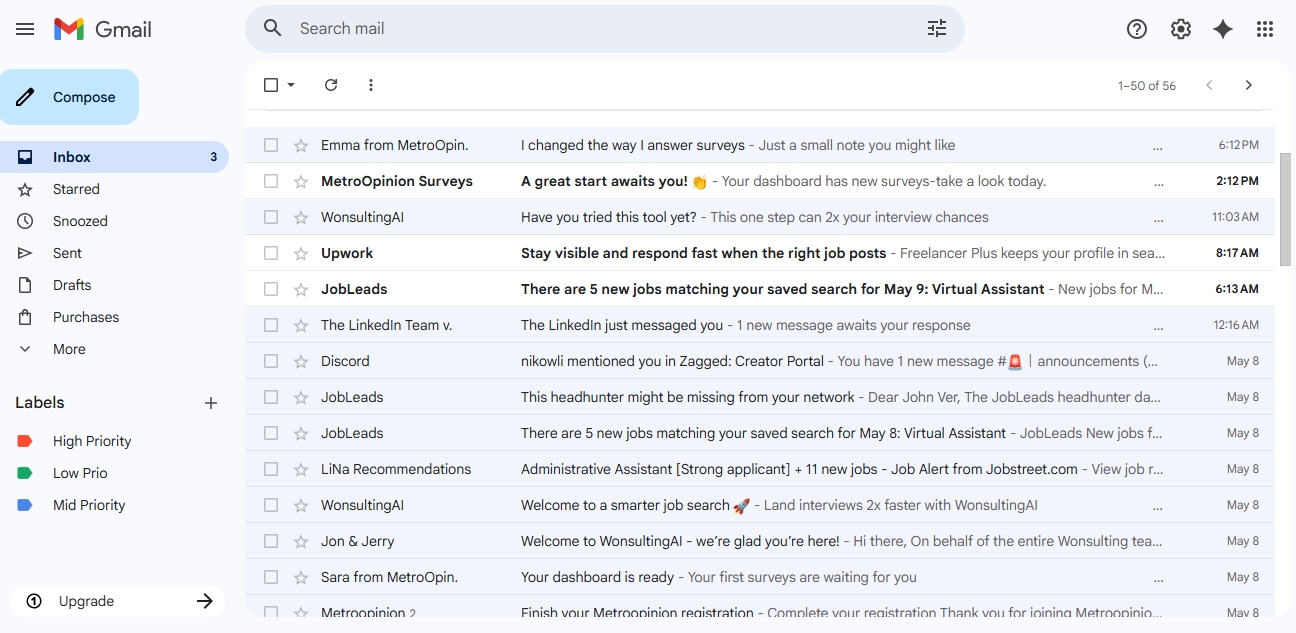The height and width of the screenshot is (633, 1296).
Task: Open the select dropdown arrow
Action: 291,85
